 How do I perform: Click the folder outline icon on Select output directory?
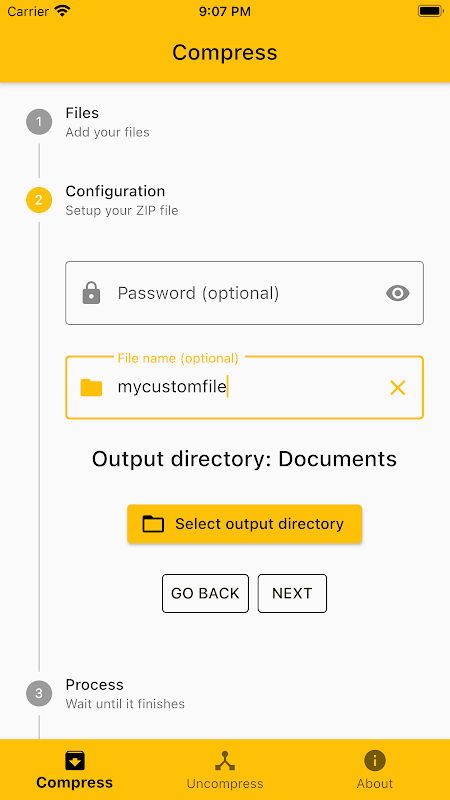(153, 524)
